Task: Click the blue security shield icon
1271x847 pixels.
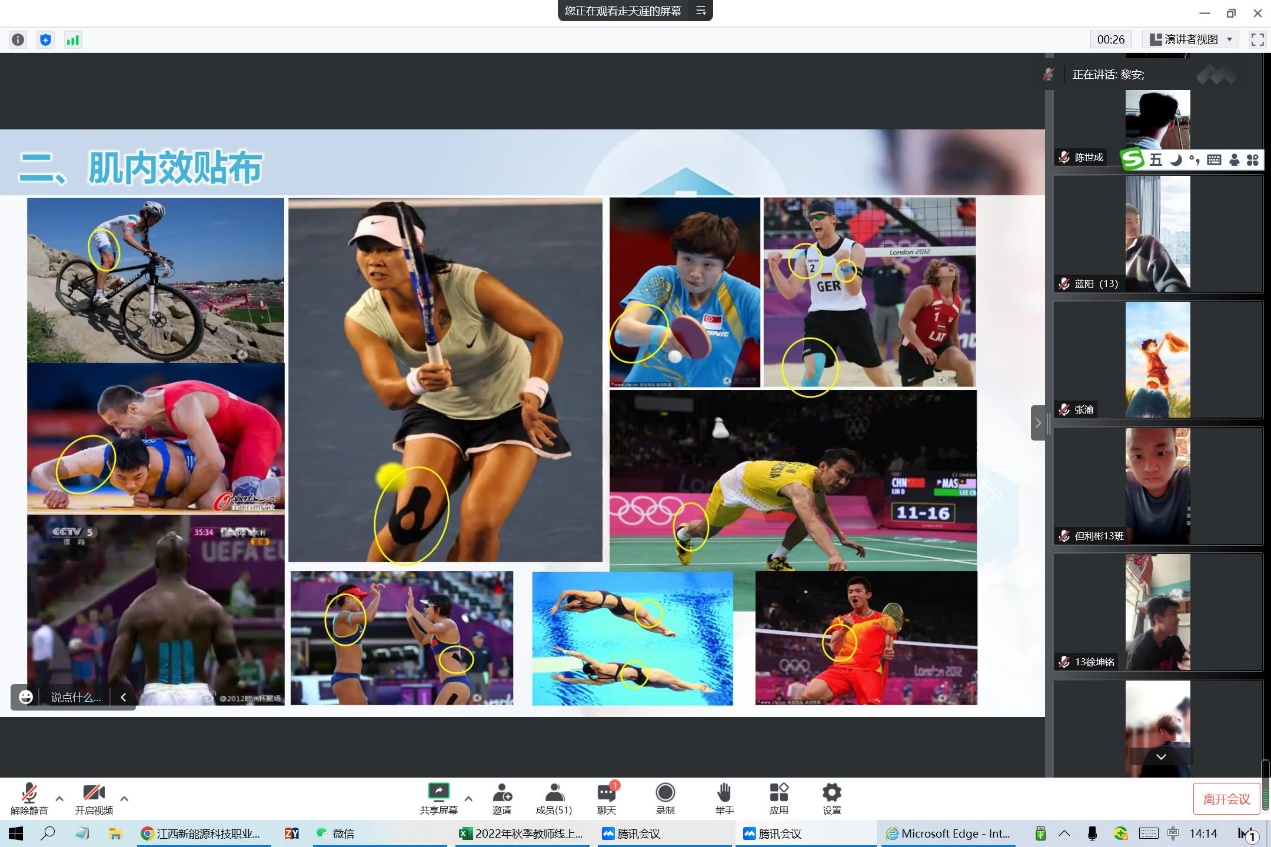Action: click(45, 40)
